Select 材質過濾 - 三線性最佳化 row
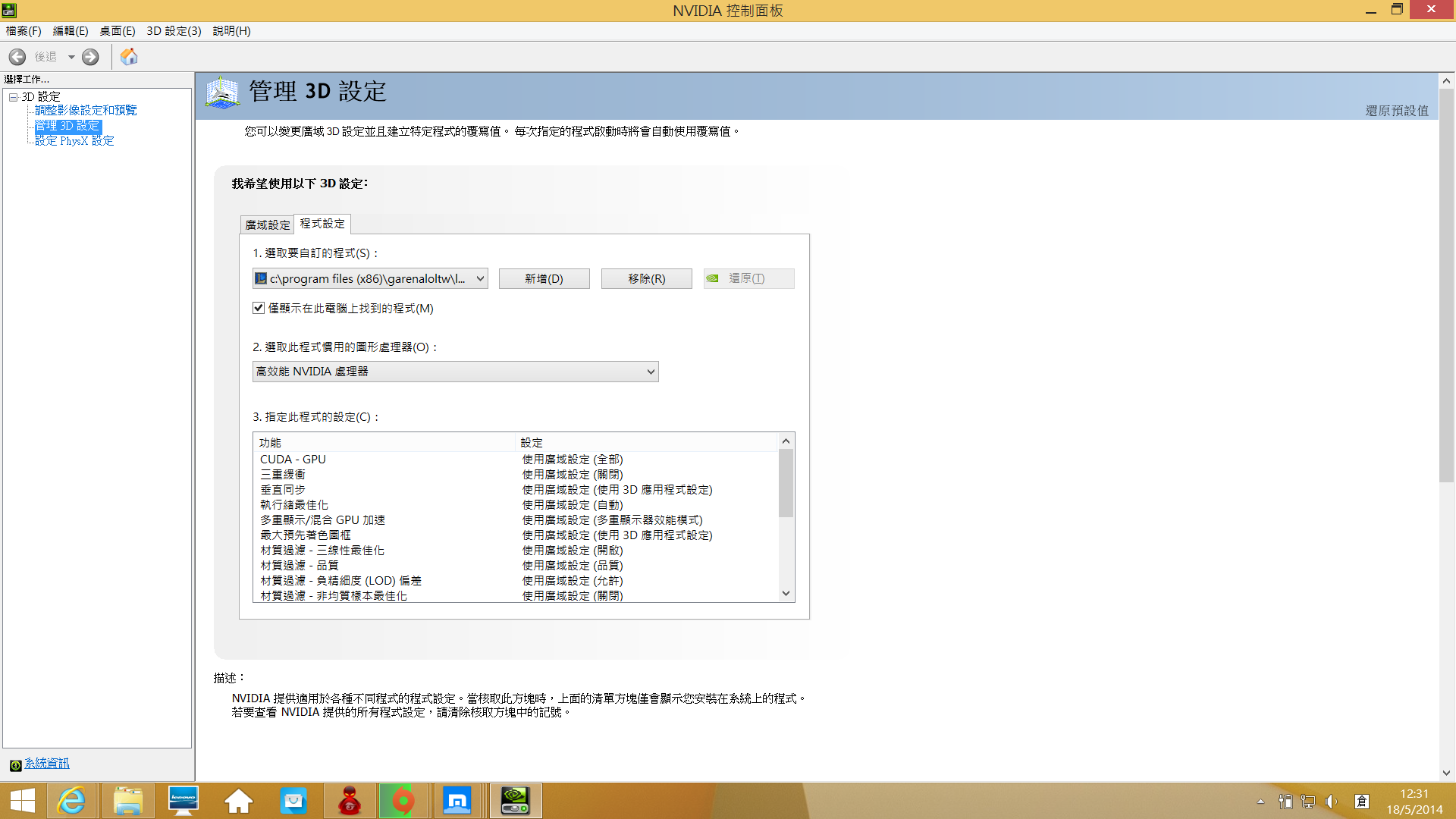Viewport: 1456px width, 819px height. point(516,551)
